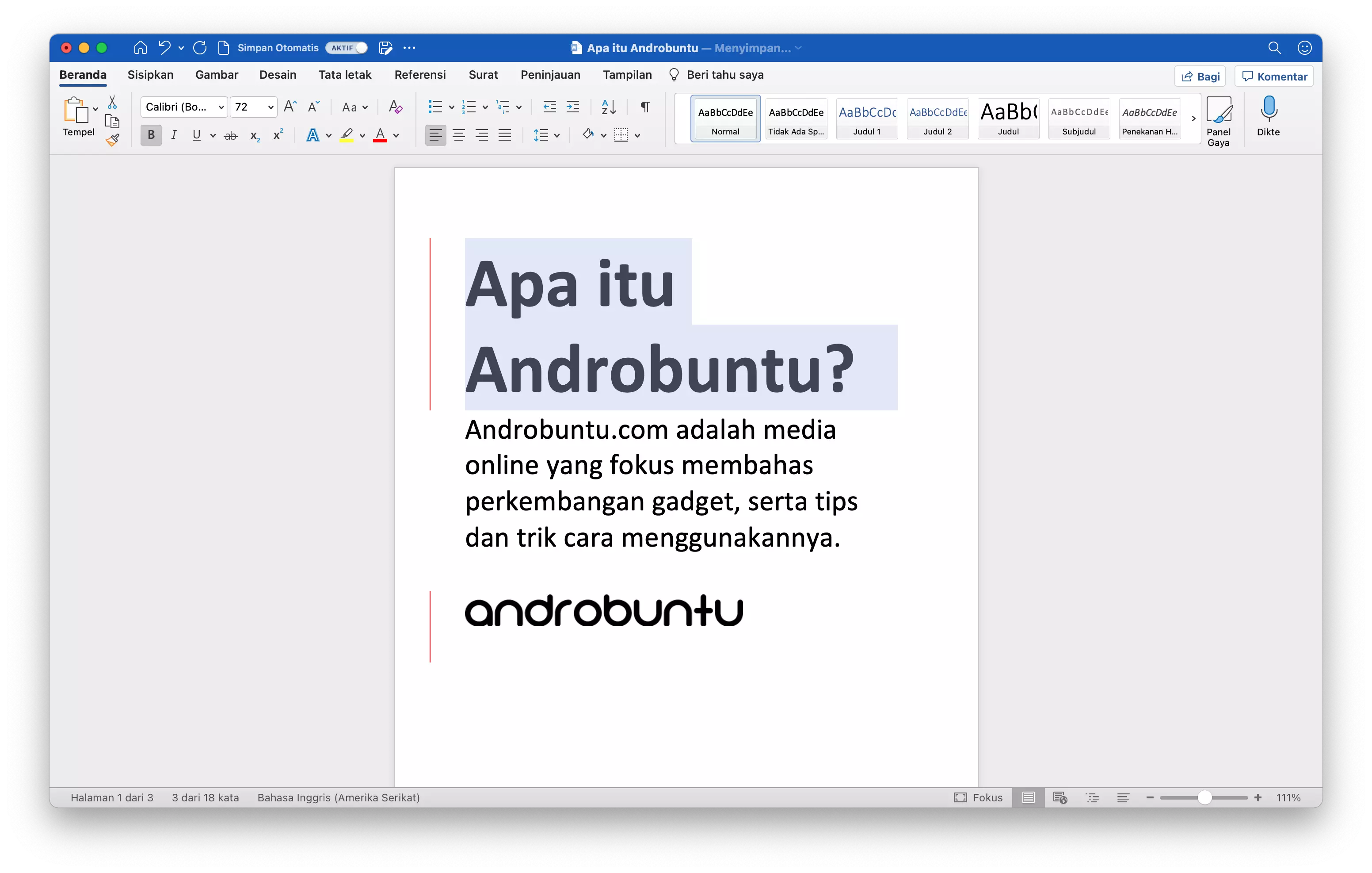Click the red font color button
The width and height of the screenshot is (1372, 873).
(380, 135)
